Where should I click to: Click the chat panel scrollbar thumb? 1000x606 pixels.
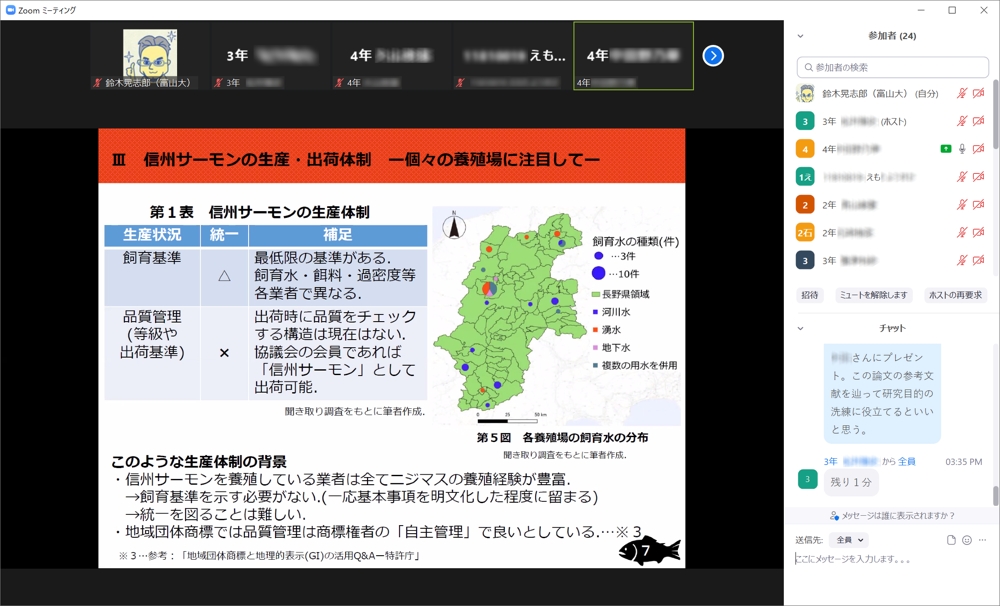(996, 496)
